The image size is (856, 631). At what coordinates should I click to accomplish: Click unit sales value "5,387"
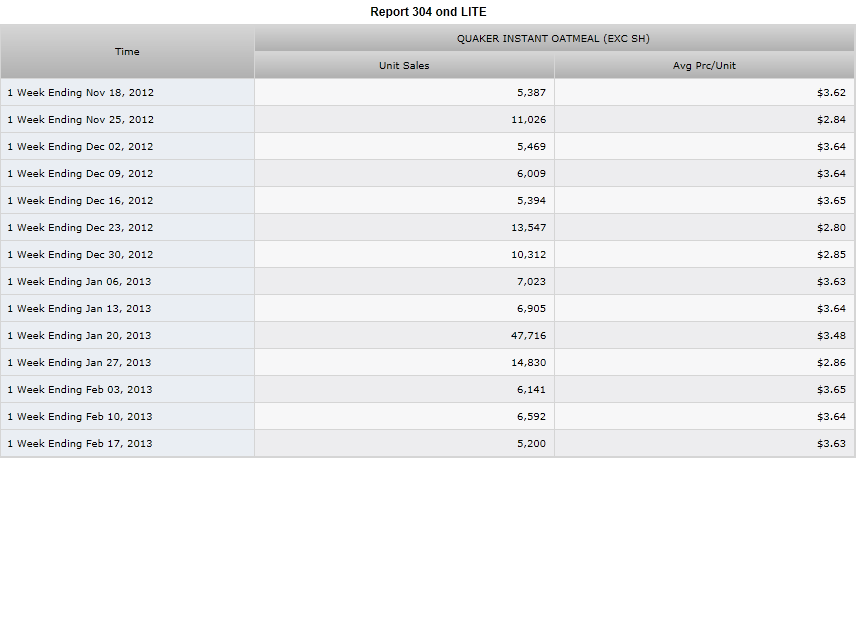point(531,92)
